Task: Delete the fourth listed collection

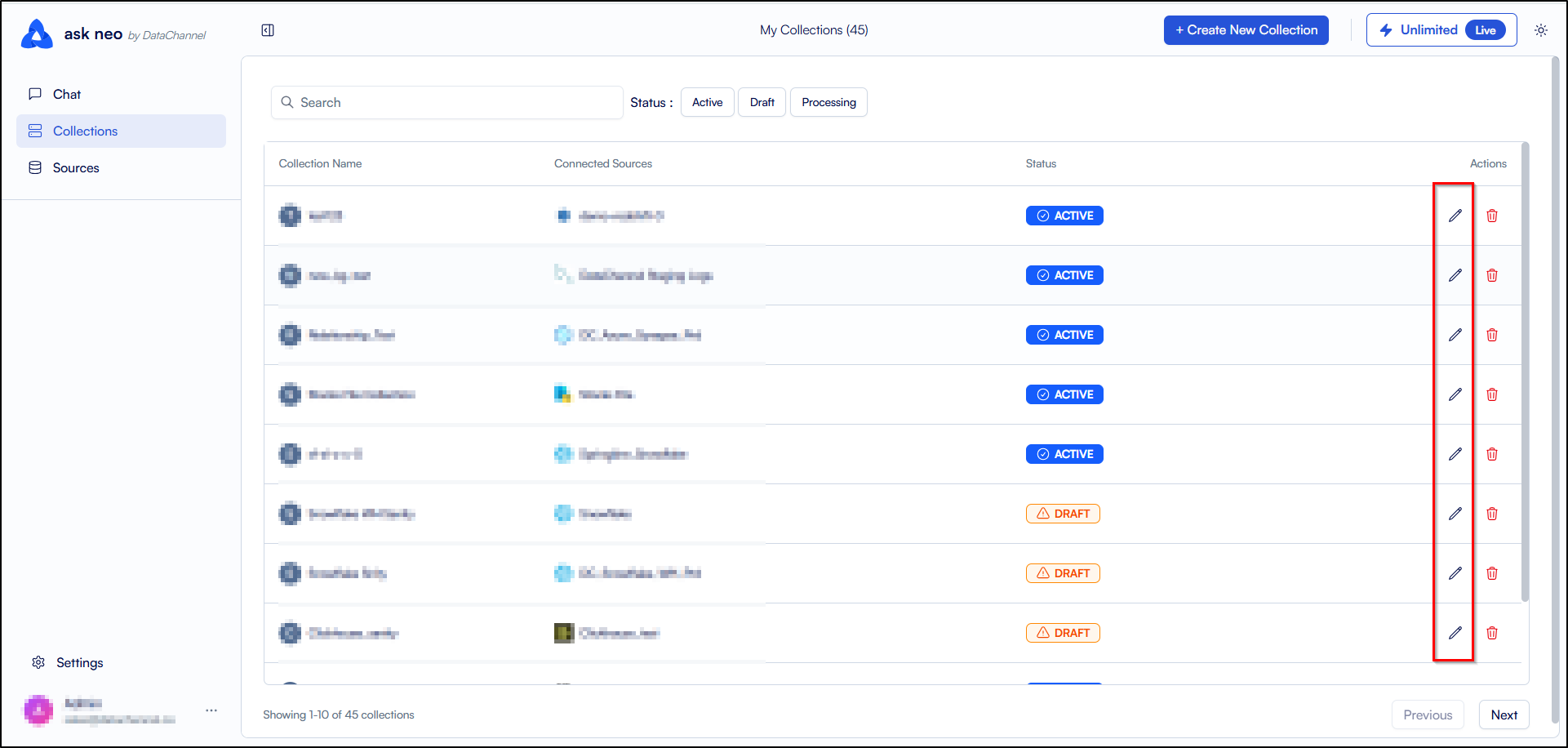Action: [1492, 394]
